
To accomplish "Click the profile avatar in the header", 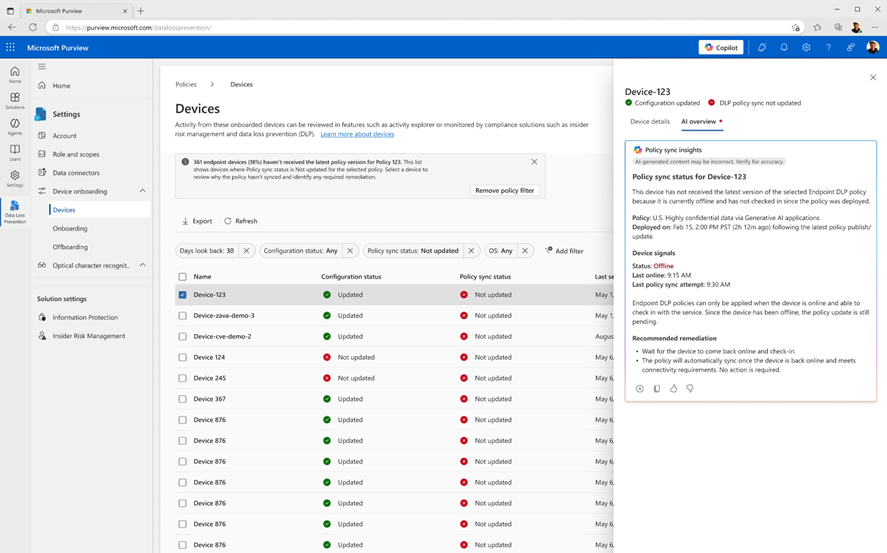I will pyautogui.click(x=873, y=47).
